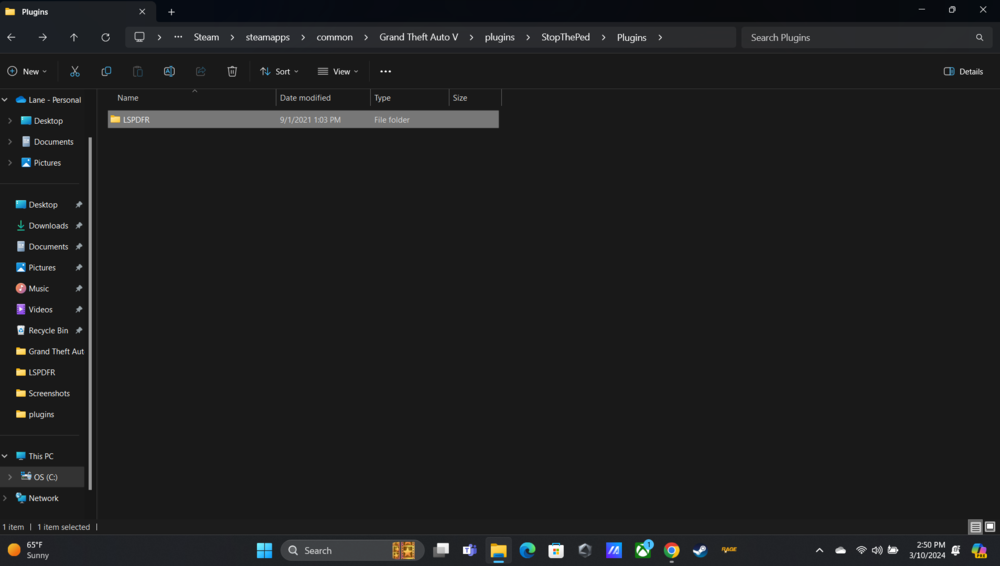Open the Sort dropdown menu
1000x566 pixels.
click(x=279, y=71)
